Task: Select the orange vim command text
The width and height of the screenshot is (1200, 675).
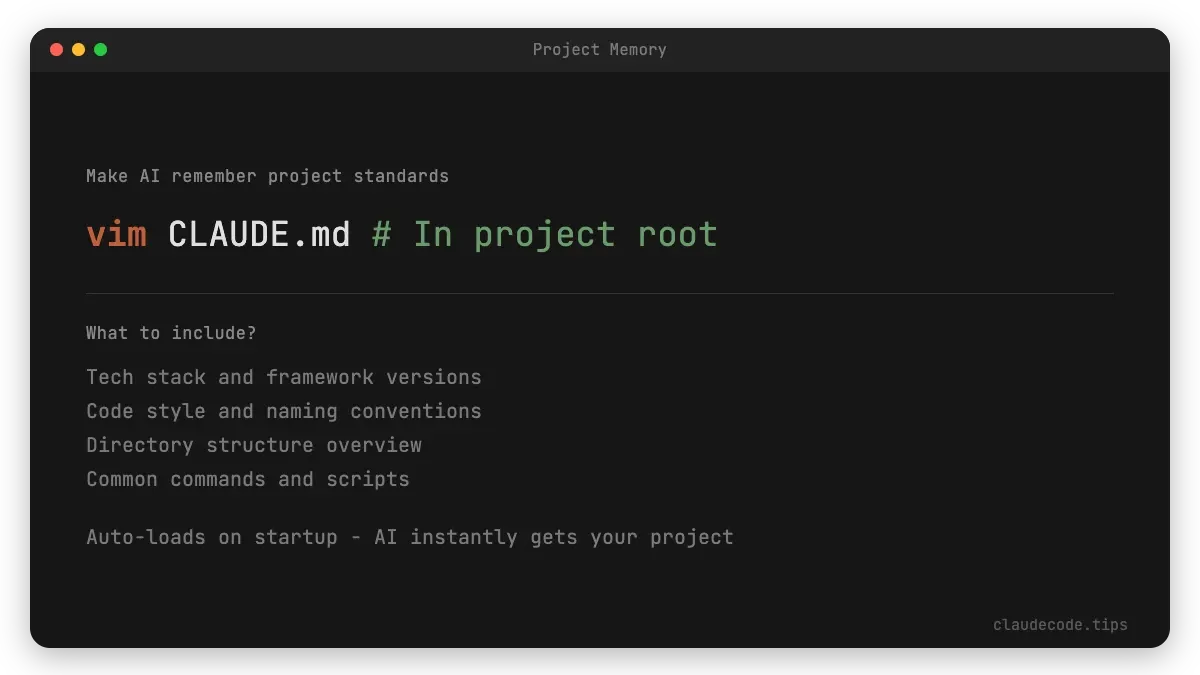Action: (x=117, y=233)
